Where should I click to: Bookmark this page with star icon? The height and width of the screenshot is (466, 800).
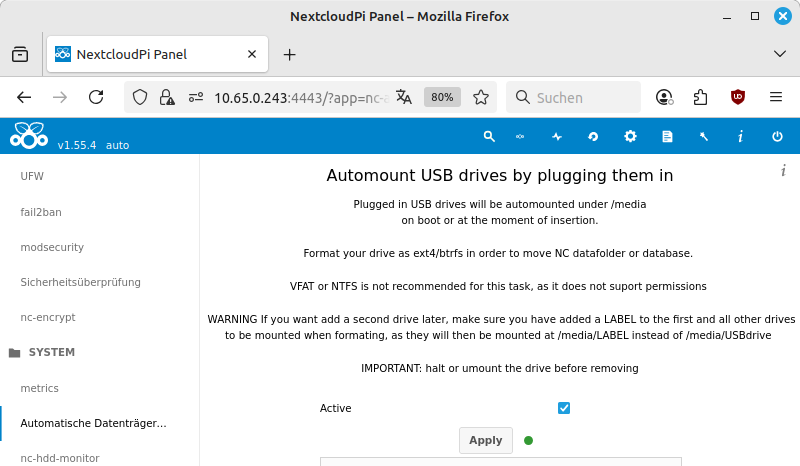point(481,97)
